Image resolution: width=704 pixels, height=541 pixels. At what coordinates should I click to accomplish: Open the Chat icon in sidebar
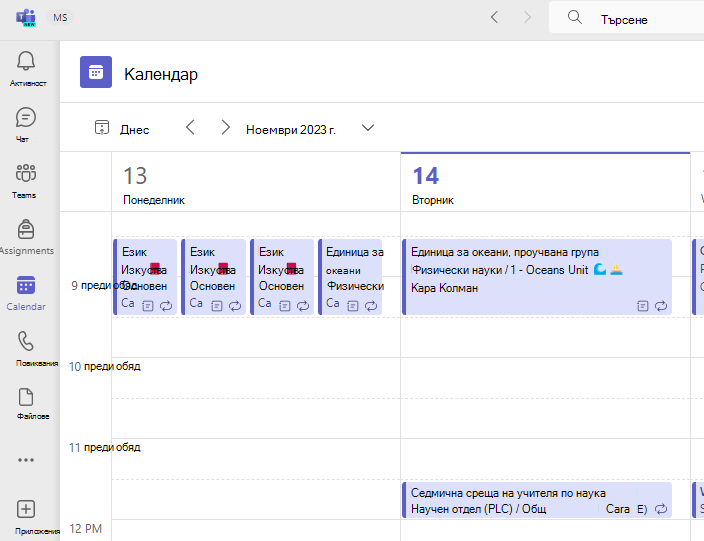coord(26,118)
